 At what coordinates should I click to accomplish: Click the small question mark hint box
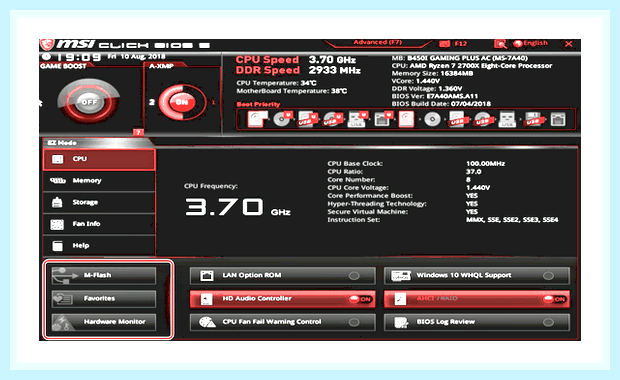138,132
